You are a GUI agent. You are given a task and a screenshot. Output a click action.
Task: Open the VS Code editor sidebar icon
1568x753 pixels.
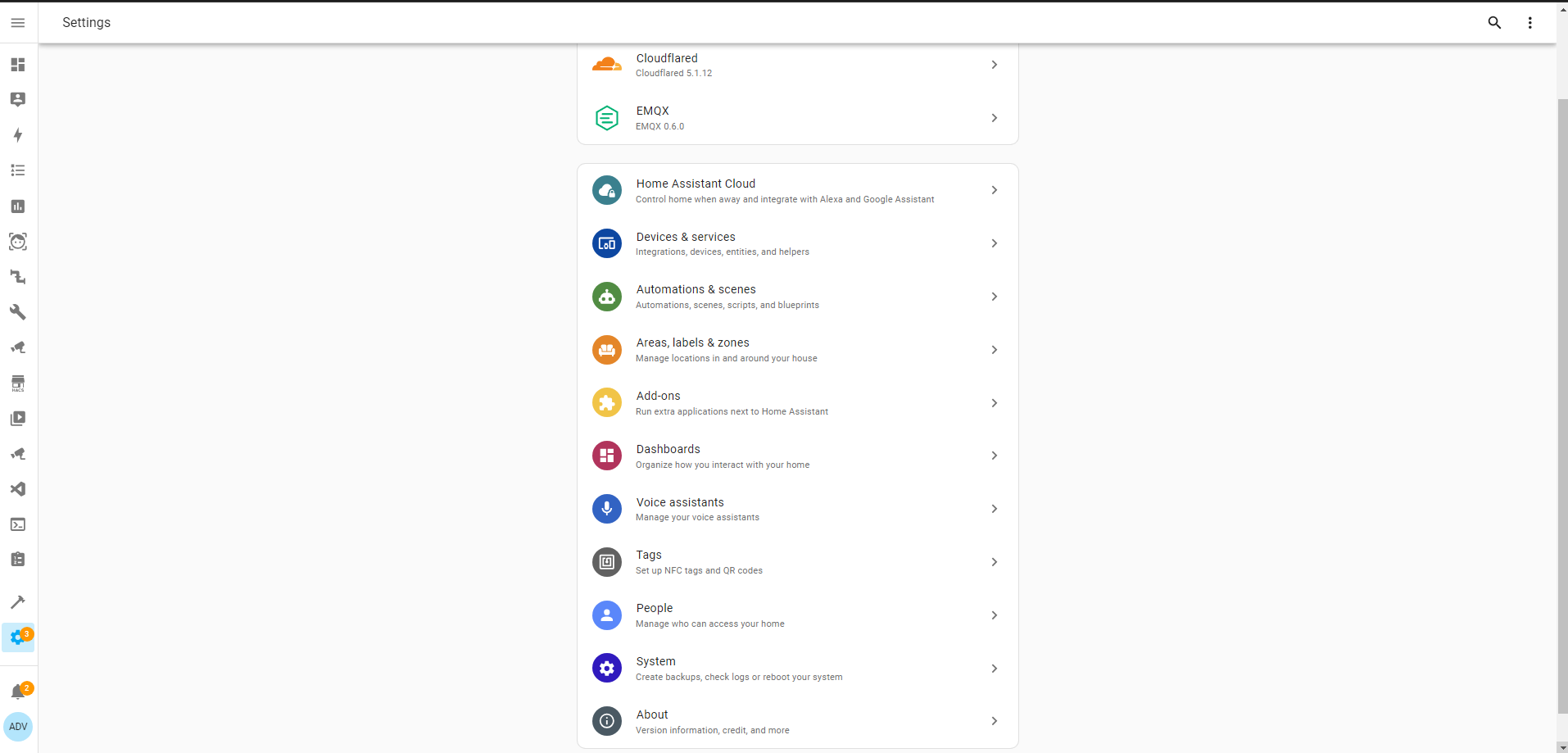click(18, 489)
